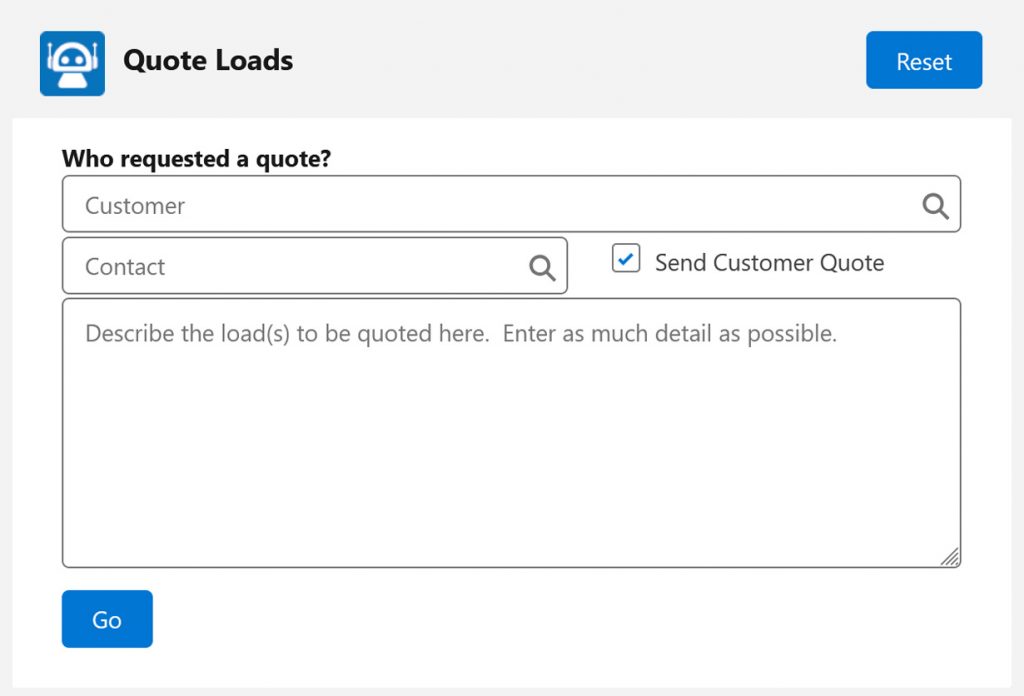
Task: Click the Contact field search icon
Action: click(542, 268)
